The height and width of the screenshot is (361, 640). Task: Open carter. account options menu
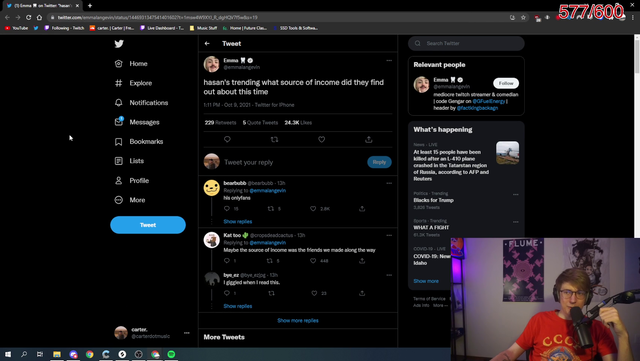pyautogui.click(x=187, y=333)
